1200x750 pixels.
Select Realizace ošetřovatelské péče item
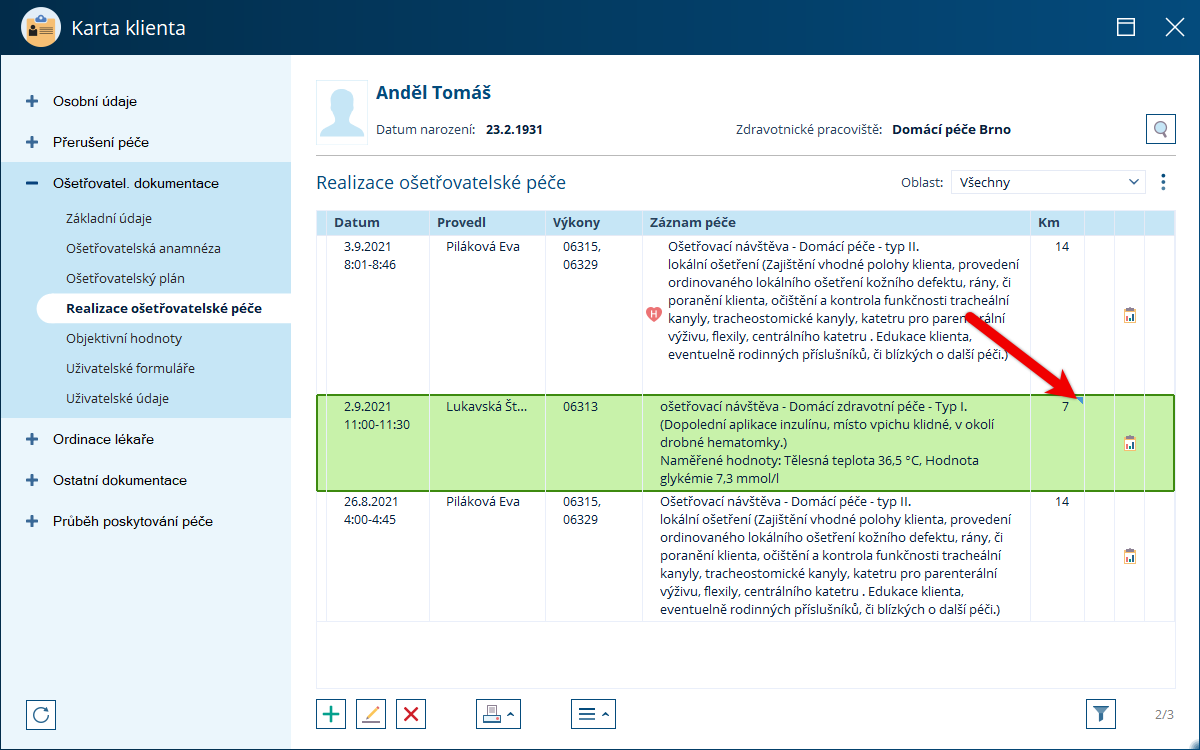click(x=164, y=308)
